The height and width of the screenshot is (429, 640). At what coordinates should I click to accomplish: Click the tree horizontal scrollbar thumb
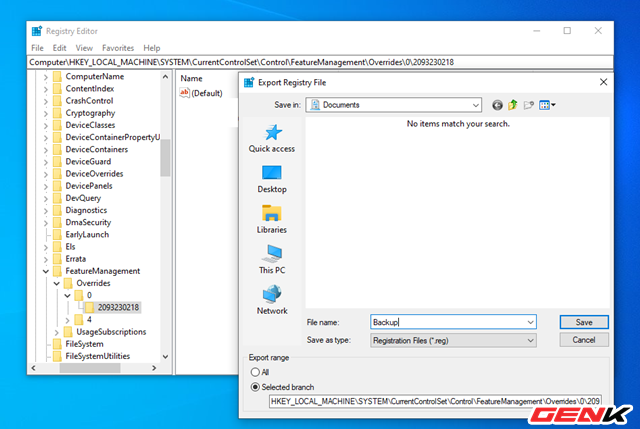coord(90,368)
